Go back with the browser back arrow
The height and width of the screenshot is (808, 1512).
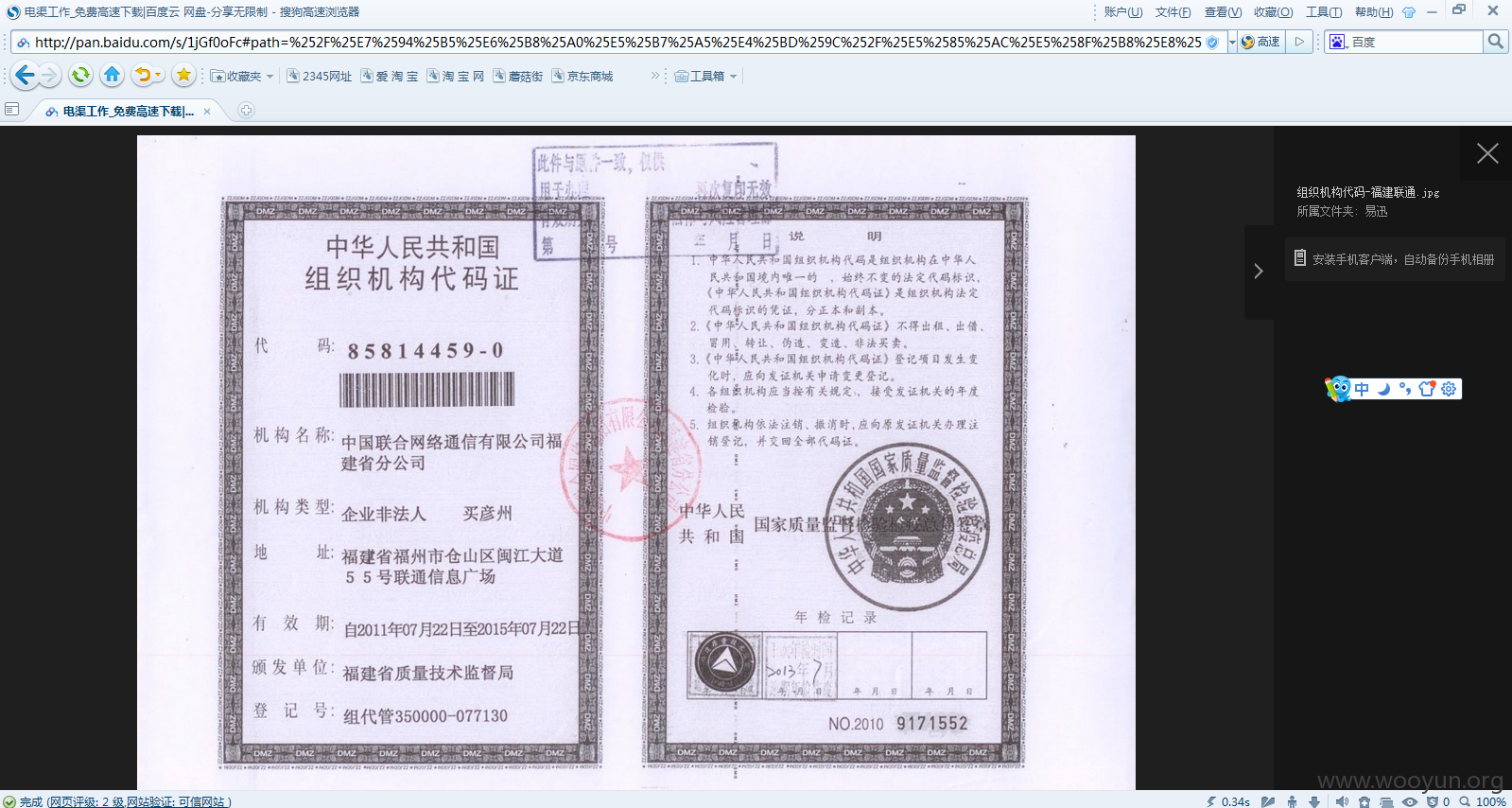point(26,75)
